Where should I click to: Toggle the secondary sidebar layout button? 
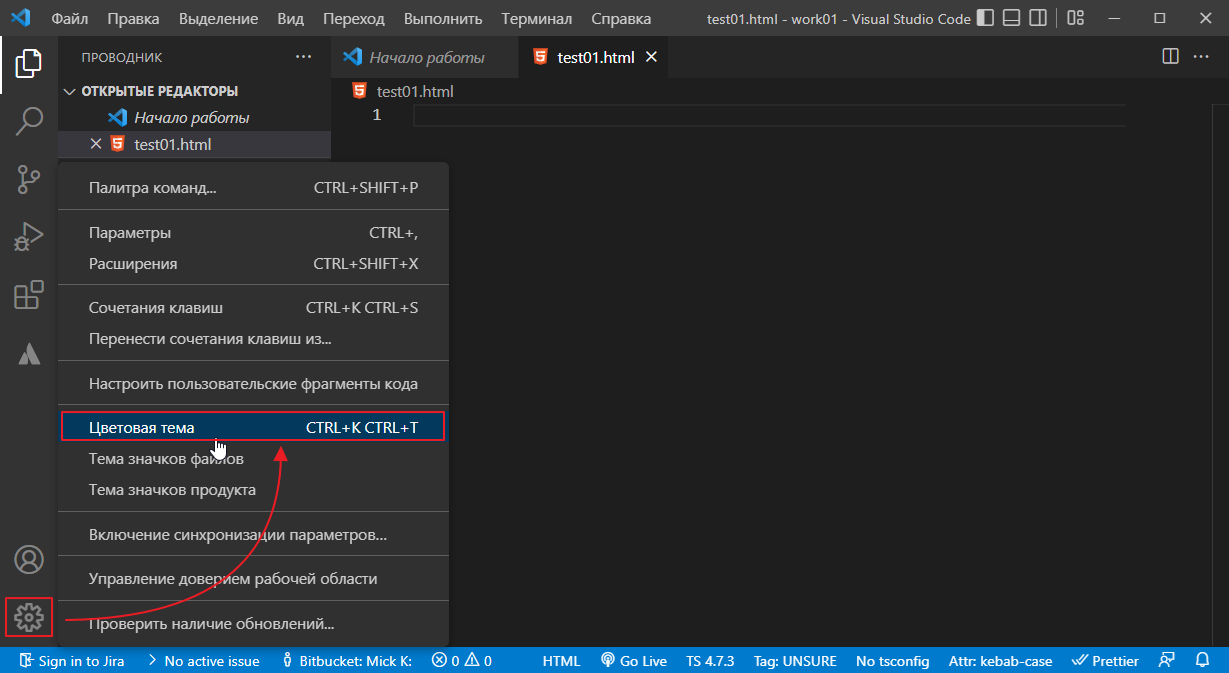click(x=1039, y=18)
